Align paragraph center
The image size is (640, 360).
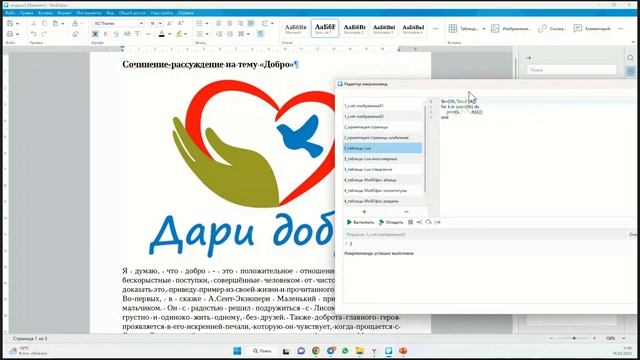coord(229,24)
